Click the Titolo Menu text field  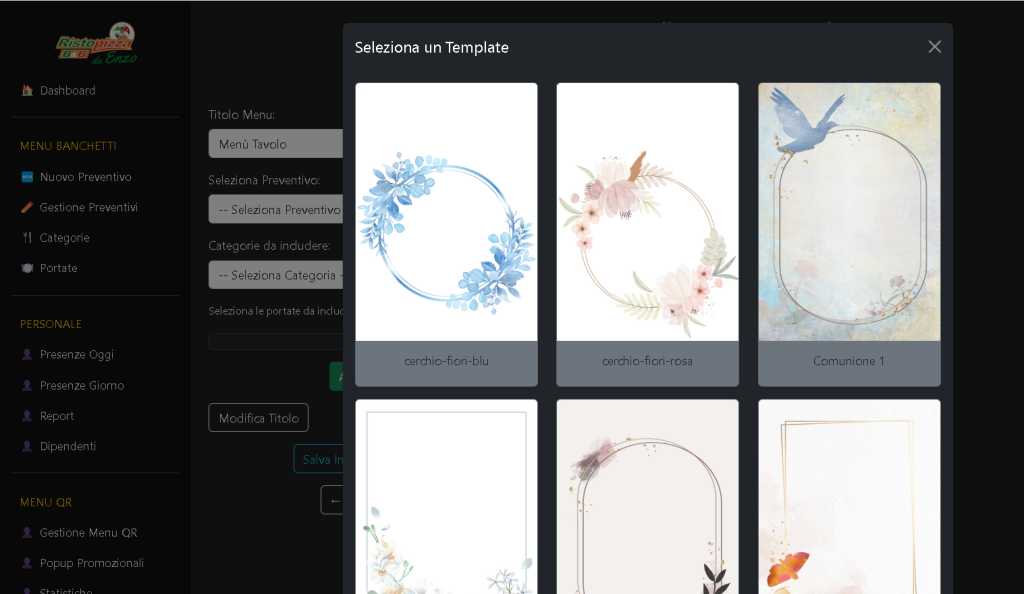[x=276, y=144]
